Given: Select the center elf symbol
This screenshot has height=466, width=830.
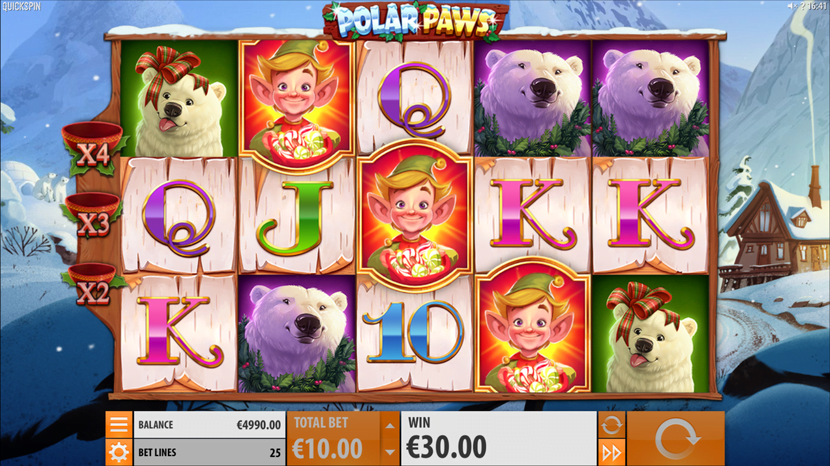Looking at the screenshot, I should (x=414, y=216).
